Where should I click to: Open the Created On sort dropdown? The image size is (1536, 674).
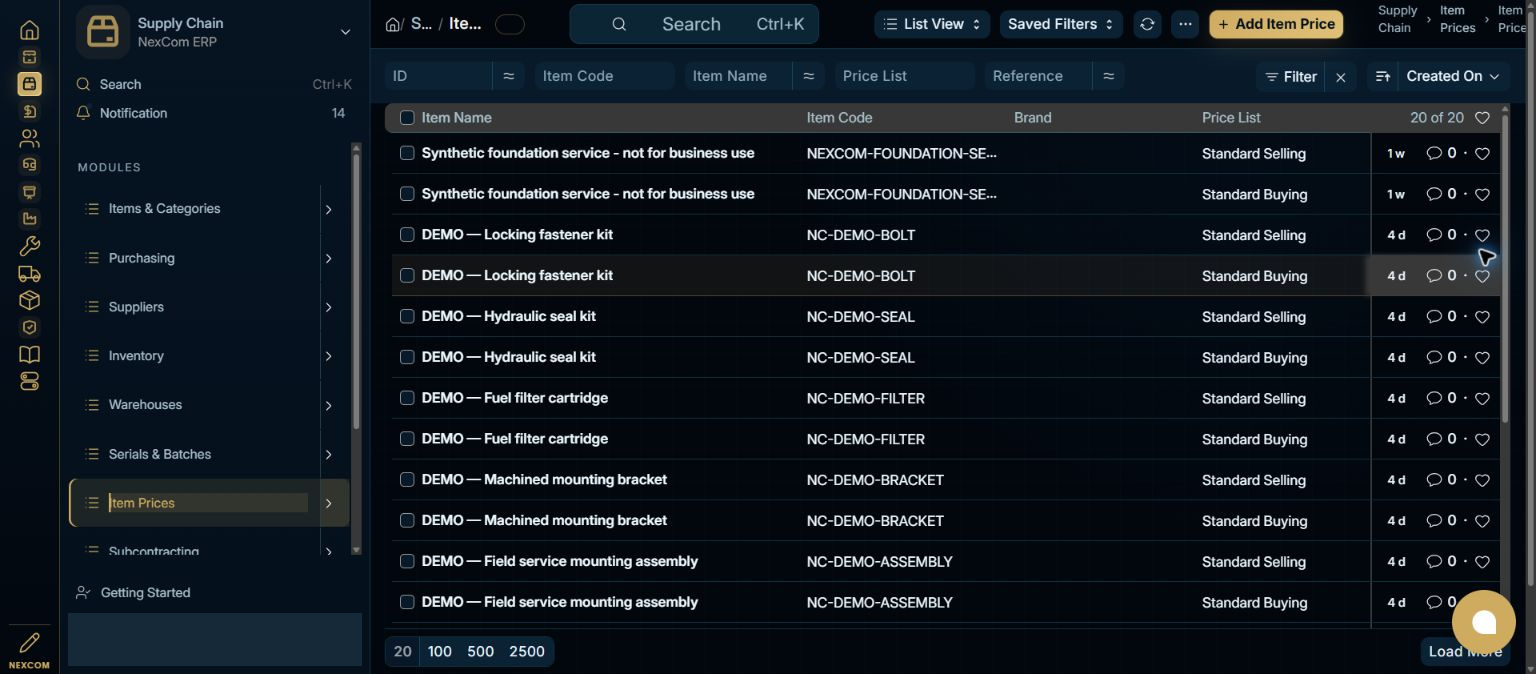(x=1453, y=76)
